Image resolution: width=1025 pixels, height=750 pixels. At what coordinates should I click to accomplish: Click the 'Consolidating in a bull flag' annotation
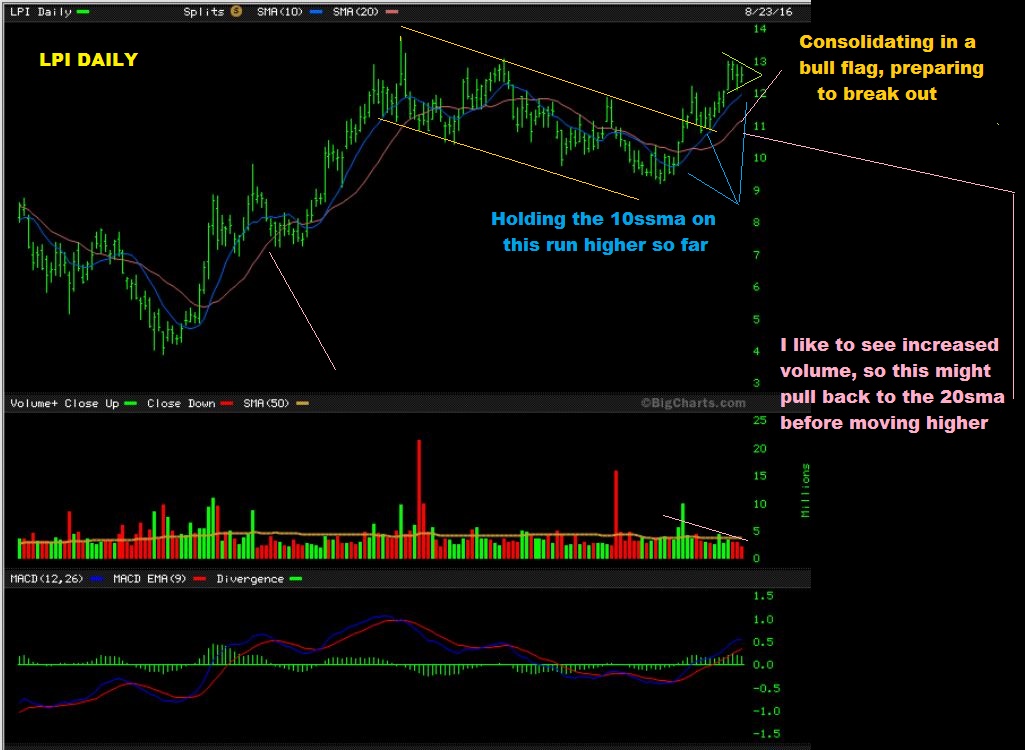[x=890, y=68]
